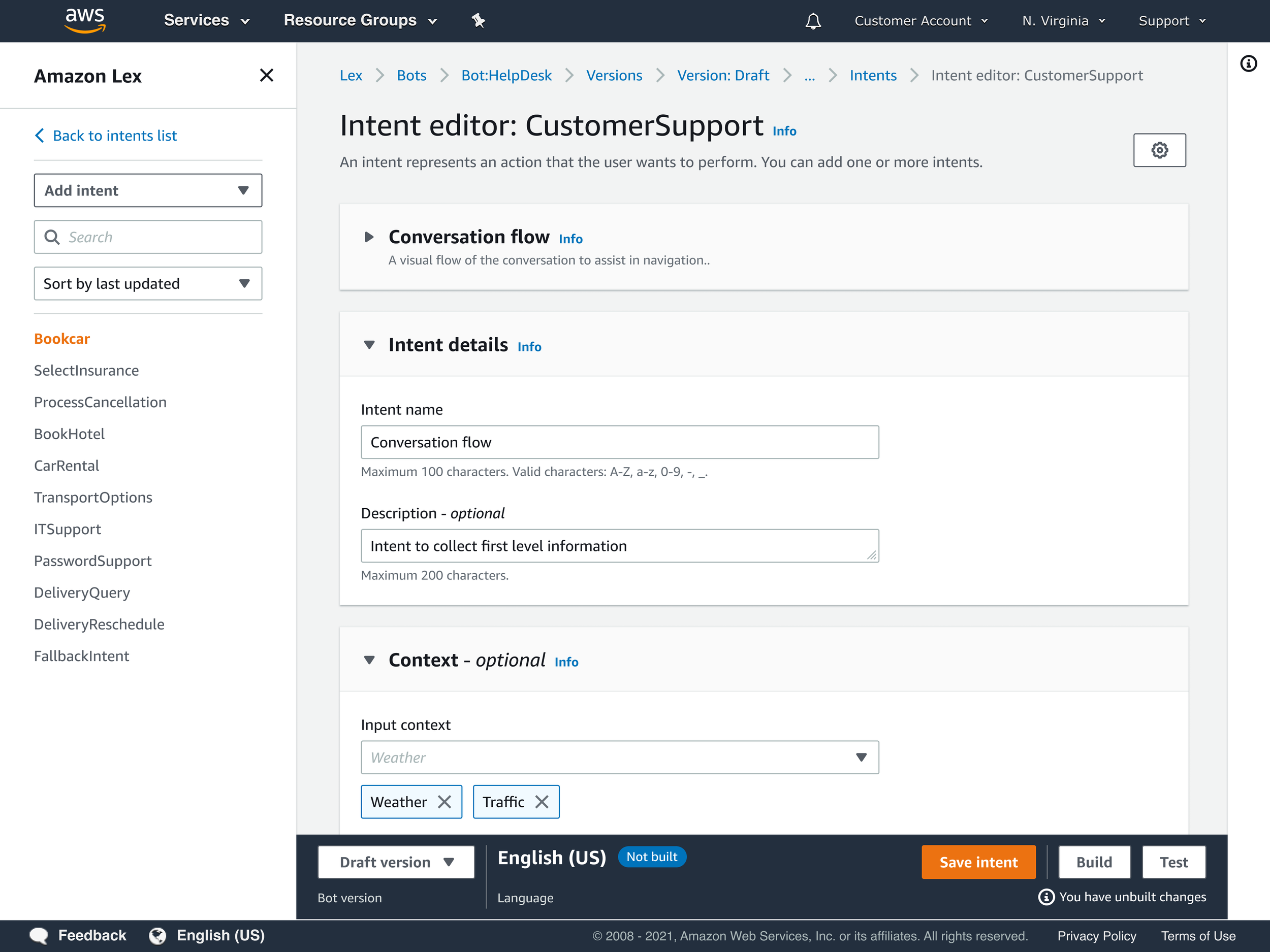Open the notifications bell icon
Screen dimensions: 1270x952
point(813,21)
